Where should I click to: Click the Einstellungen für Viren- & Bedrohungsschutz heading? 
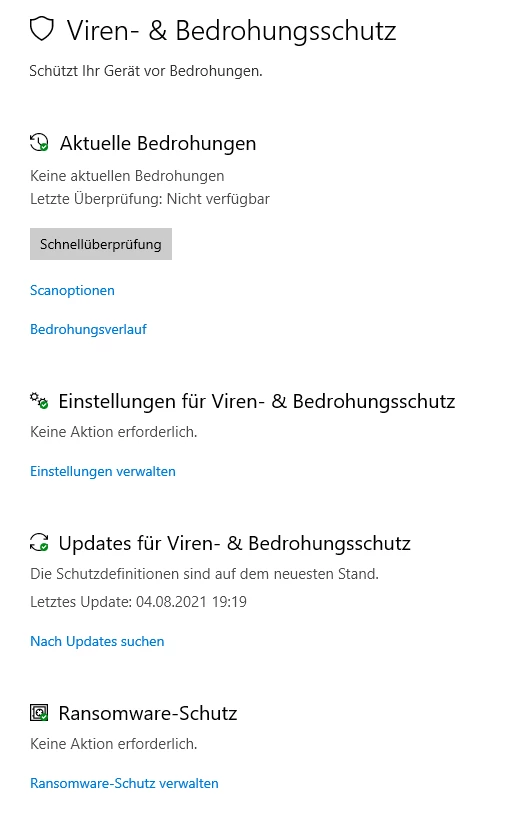click(256, 401)
